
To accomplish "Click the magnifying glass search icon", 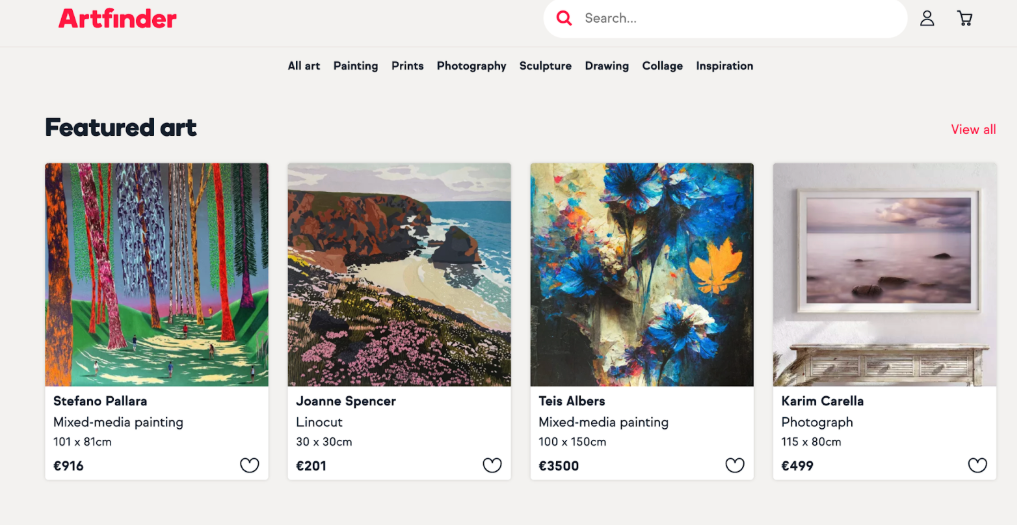I will coord(565,18).
